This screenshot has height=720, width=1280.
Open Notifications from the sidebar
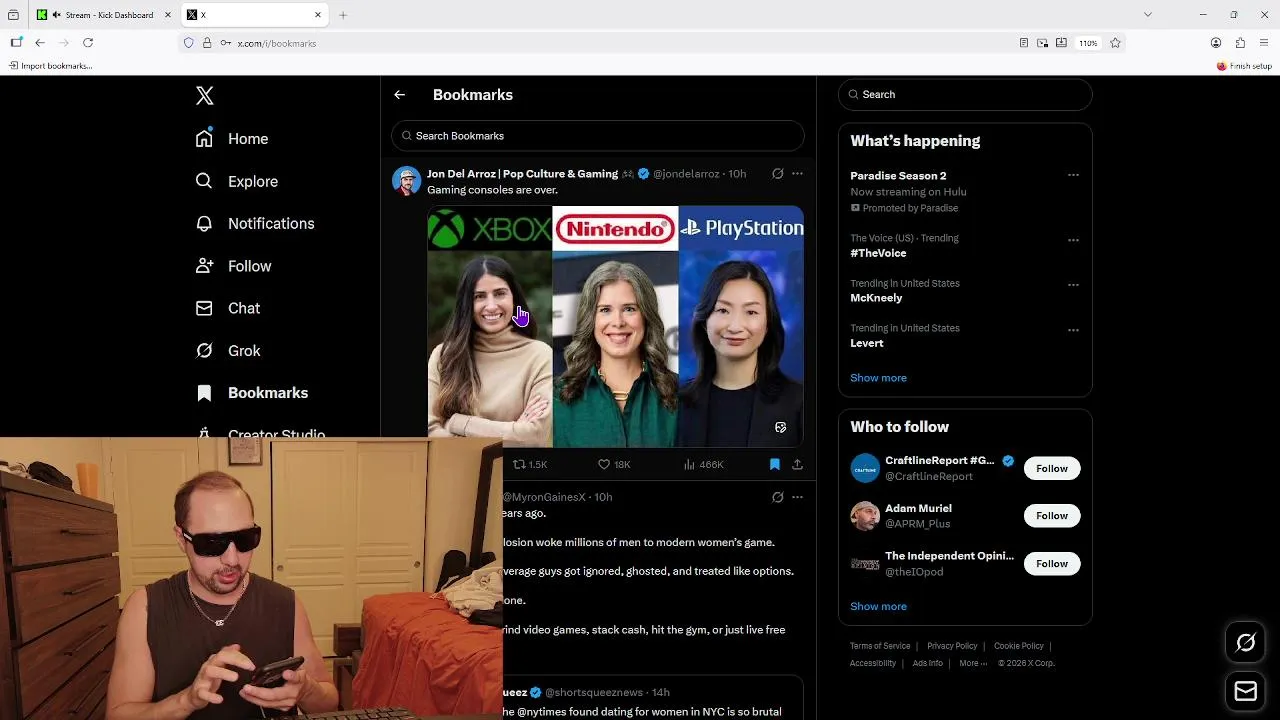click(255, 224)
